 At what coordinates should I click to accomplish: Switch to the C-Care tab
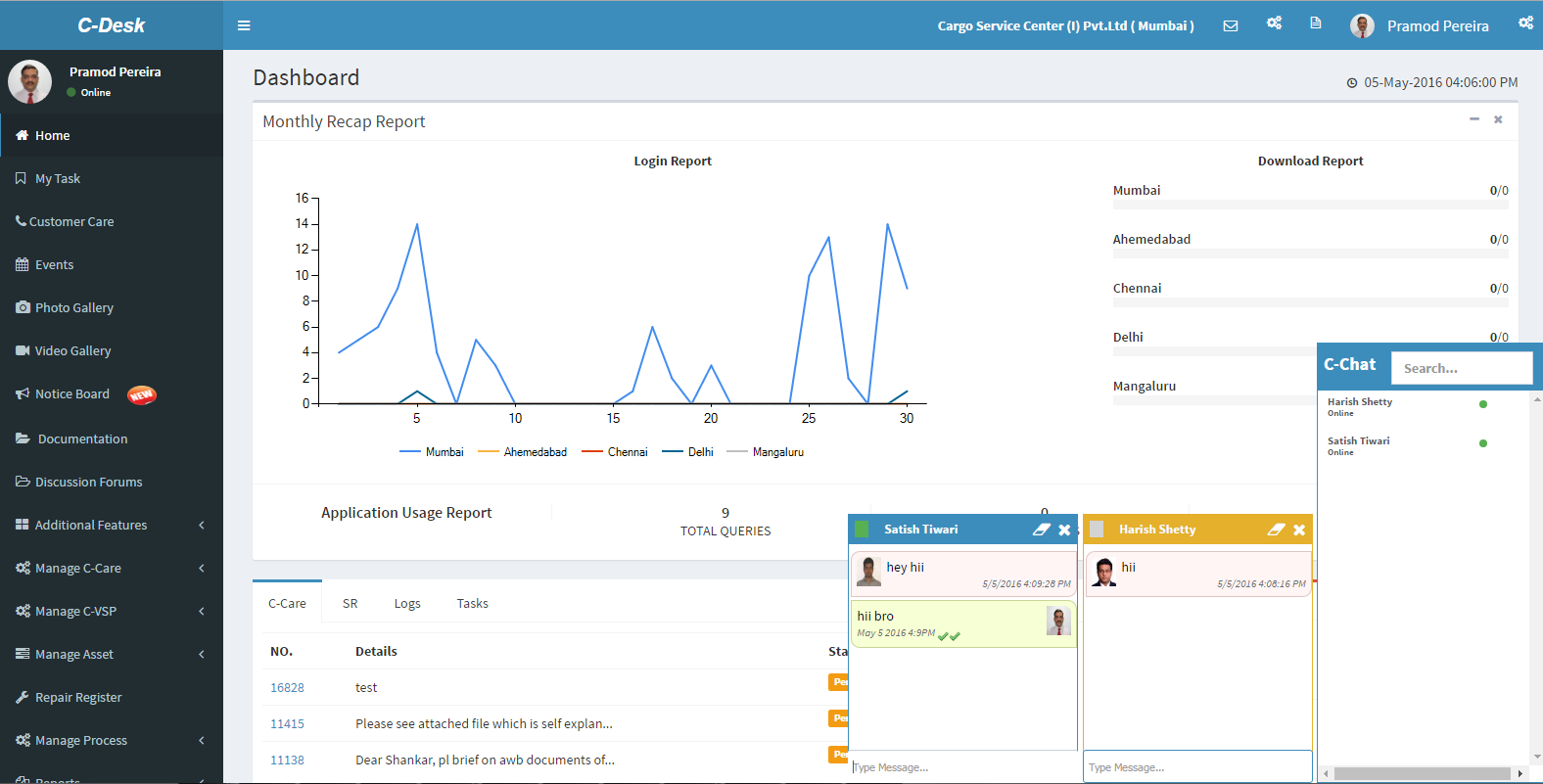[x=287, y=603]
